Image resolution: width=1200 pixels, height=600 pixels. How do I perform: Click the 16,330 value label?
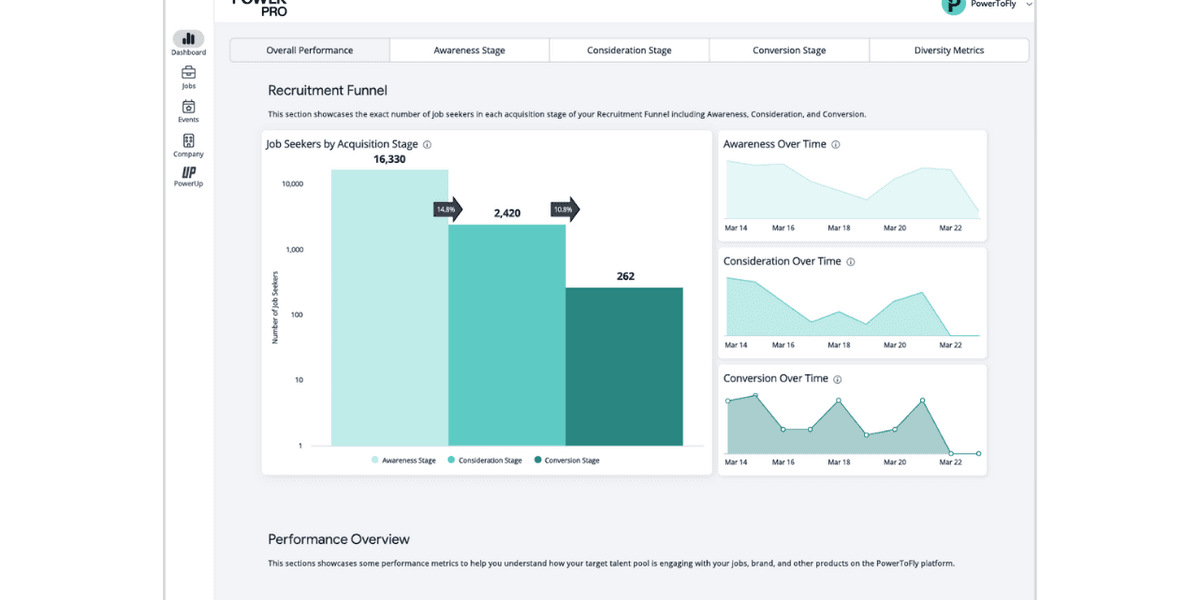click(x=390, y=159)
